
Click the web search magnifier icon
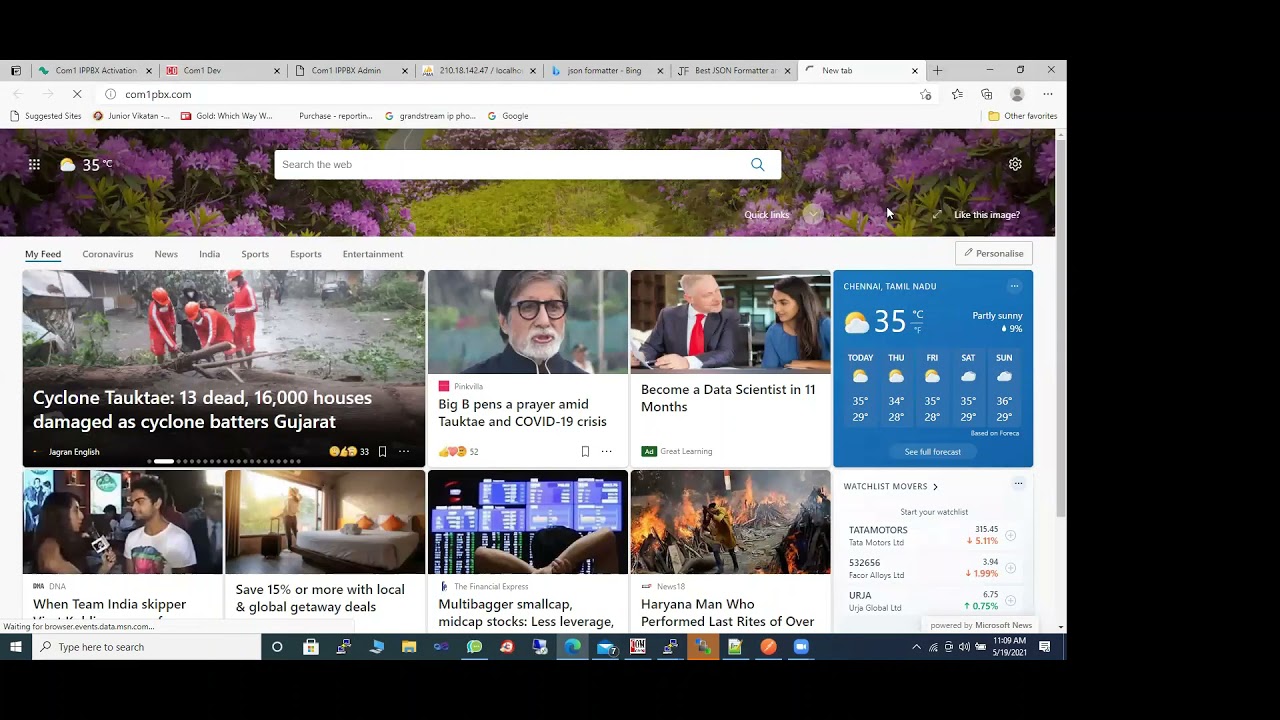(757, 165)
